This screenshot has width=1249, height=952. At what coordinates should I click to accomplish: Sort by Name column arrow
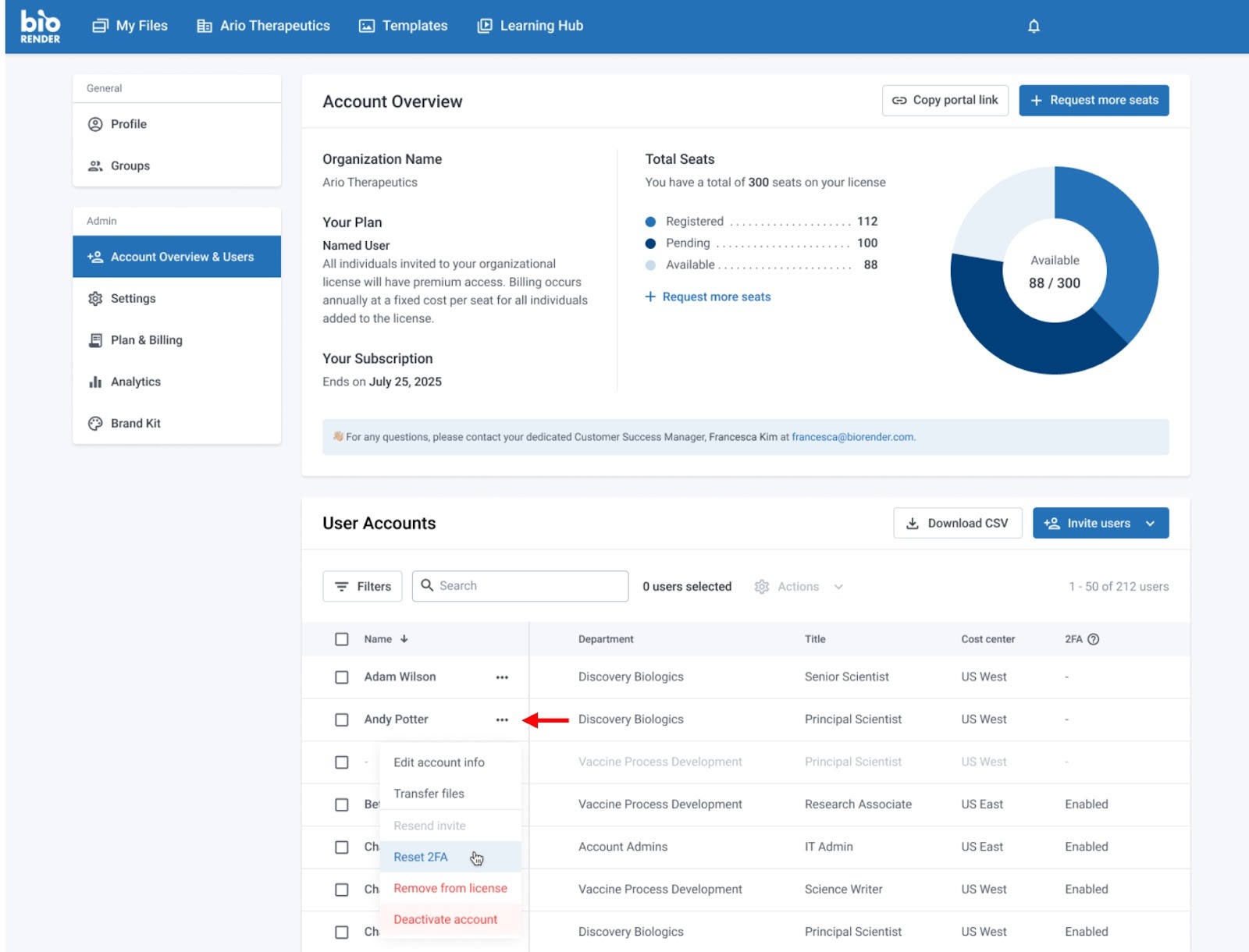(404, 639)
